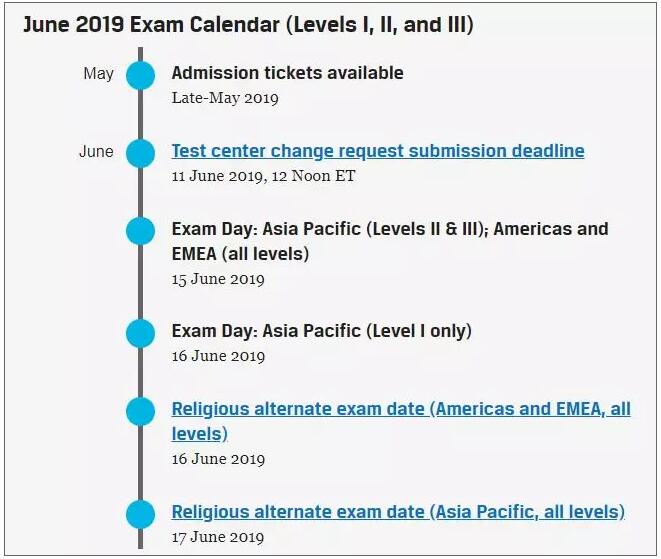Click the June month label

96,152
